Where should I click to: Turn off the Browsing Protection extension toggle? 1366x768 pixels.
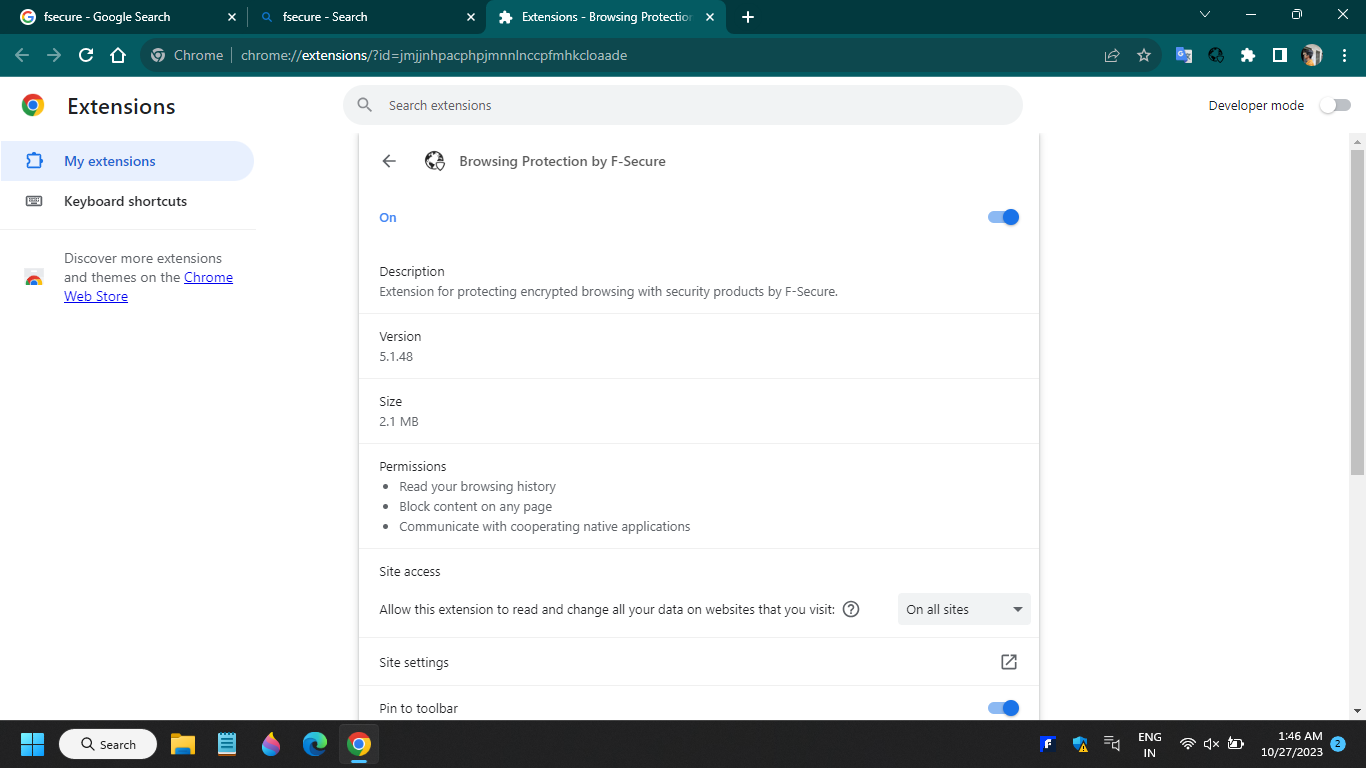(1003, 217)
